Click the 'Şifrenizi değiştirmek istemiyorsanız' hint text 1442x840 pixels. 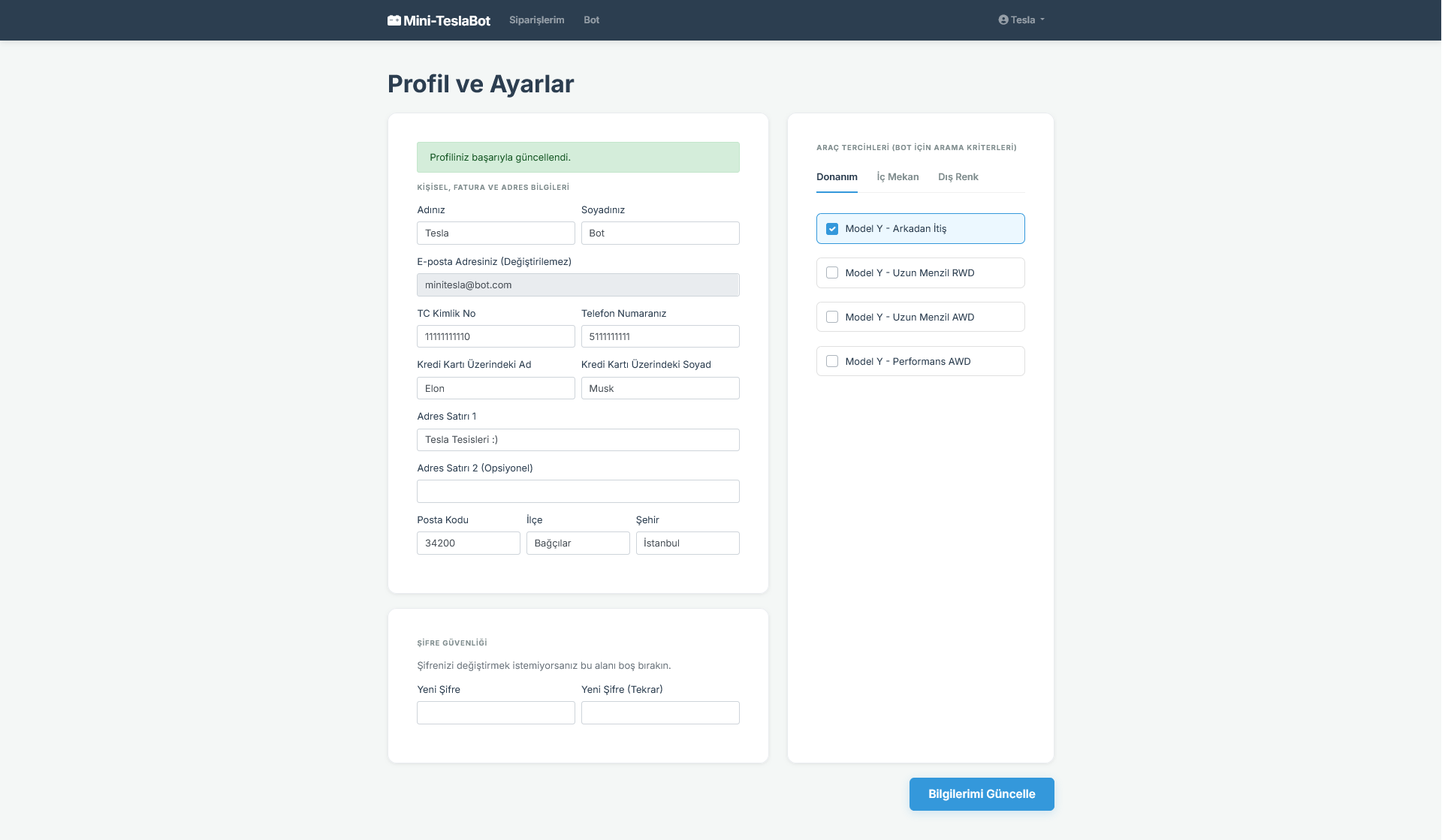[544, 666]
